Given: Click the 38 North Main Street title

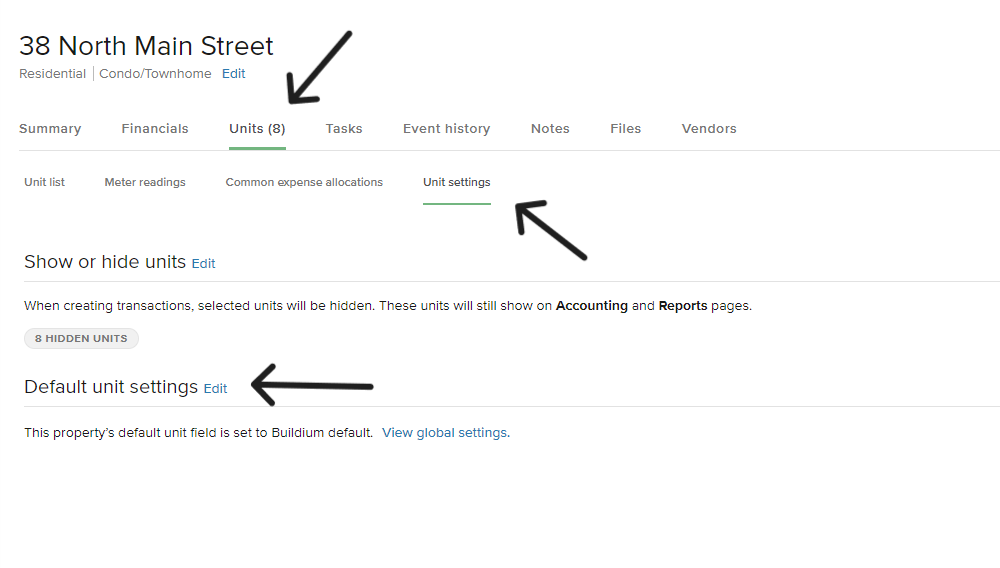Looking at the screenshot, I should pyautogui.click(x=146, y=46).
